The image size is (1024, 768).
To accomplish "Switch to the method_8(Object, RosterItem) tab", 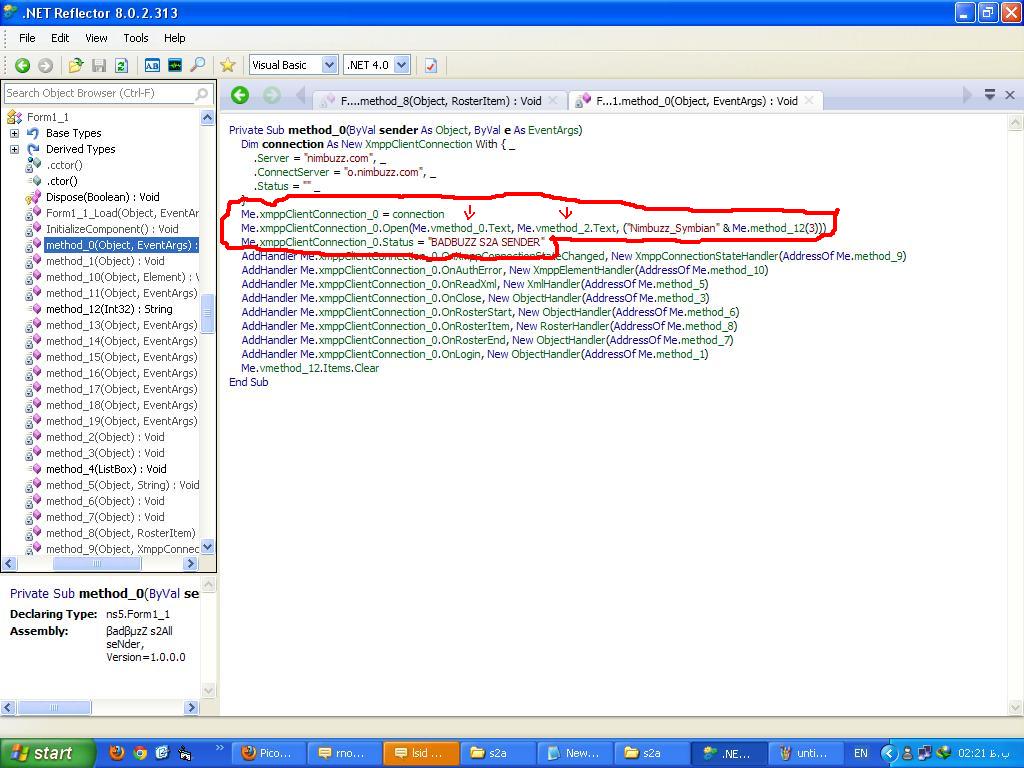I will coord(440,101).
